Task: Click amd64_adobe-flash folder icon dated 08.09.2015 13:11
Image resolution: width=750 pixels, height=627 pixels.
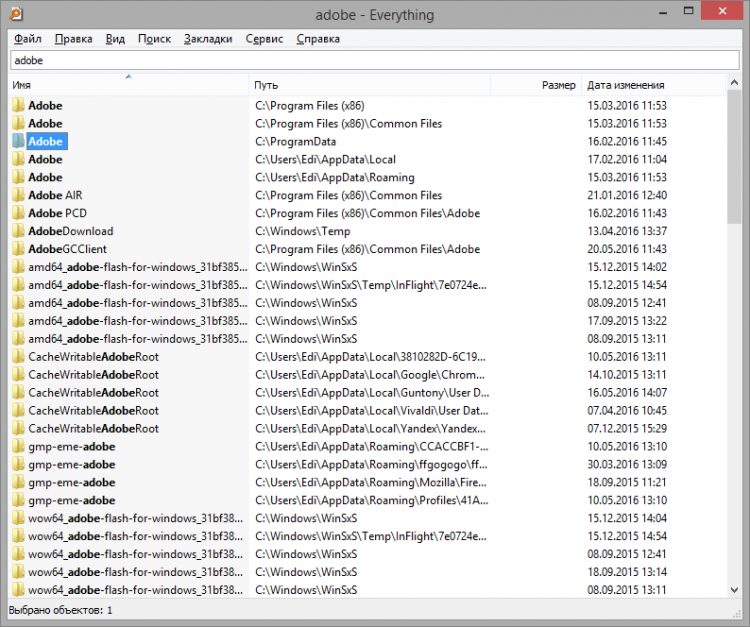Action: (18, 339)
